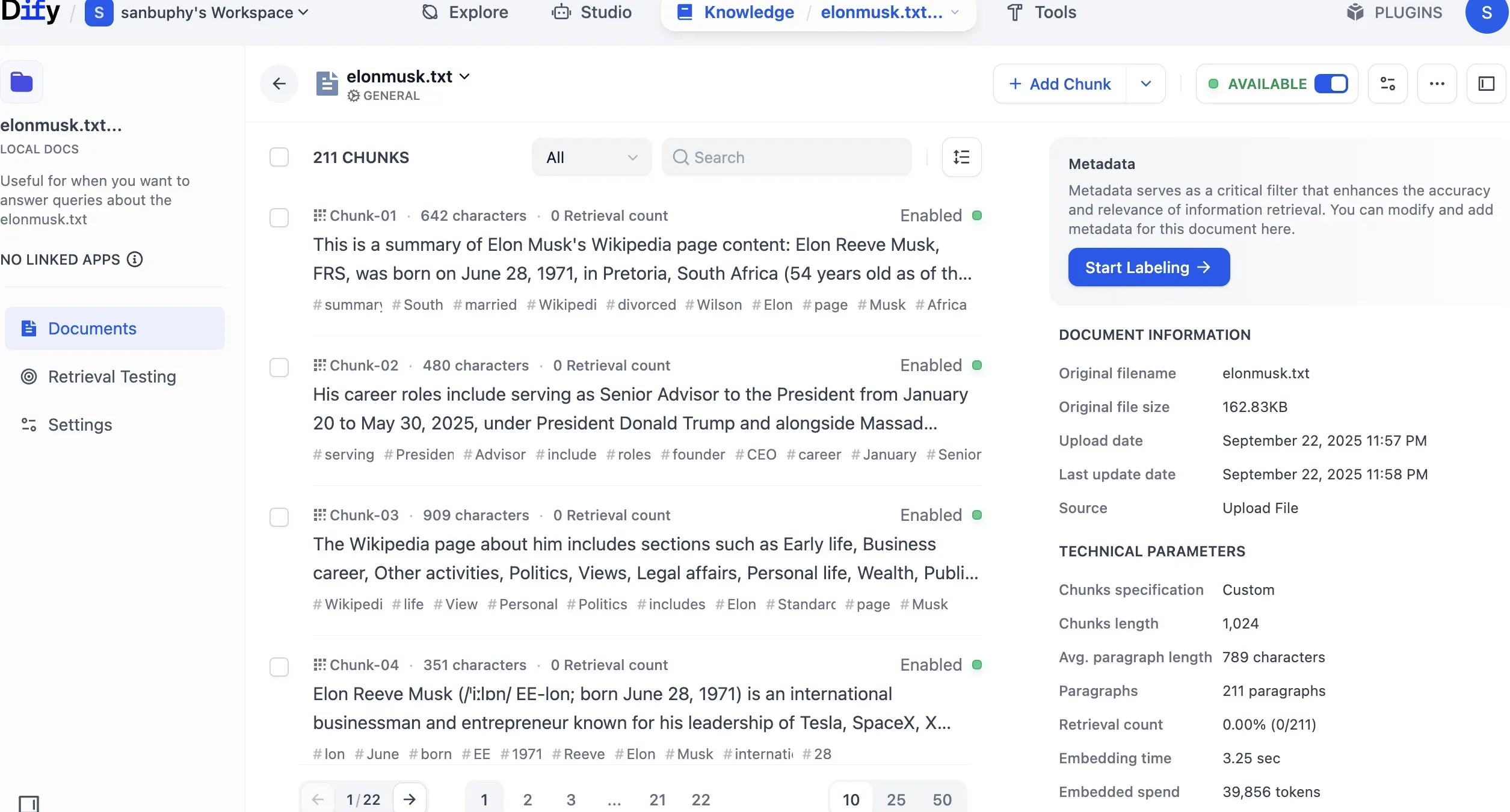The height and width of the screenshot is (812, 1510).
Task: Show 25 chunks per page
Action: pyautogui.click(x=896, y=799)
